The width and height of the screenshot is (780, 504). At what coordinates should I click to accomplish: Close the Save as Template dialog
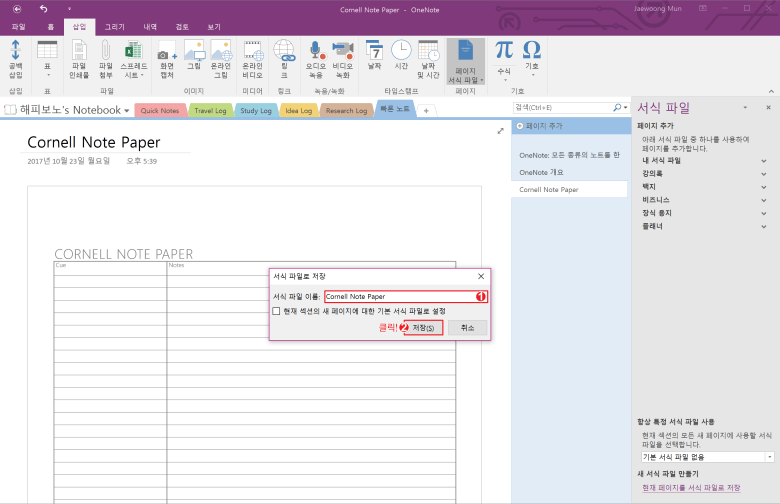coord(481,276)
